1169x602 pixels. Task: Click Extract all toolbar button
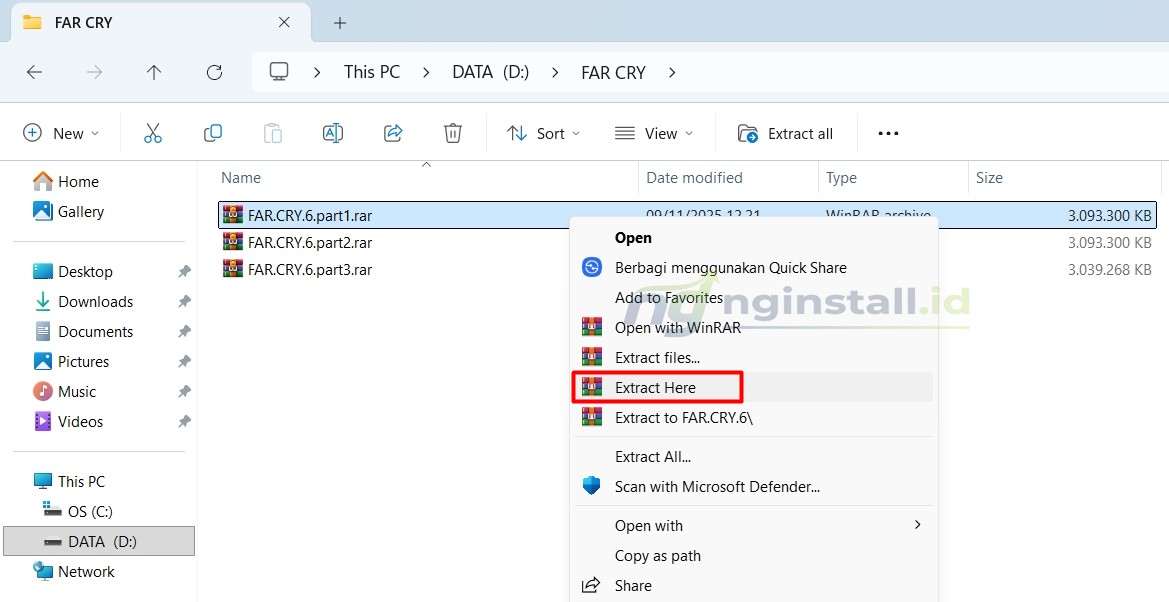tap(785, 134)
